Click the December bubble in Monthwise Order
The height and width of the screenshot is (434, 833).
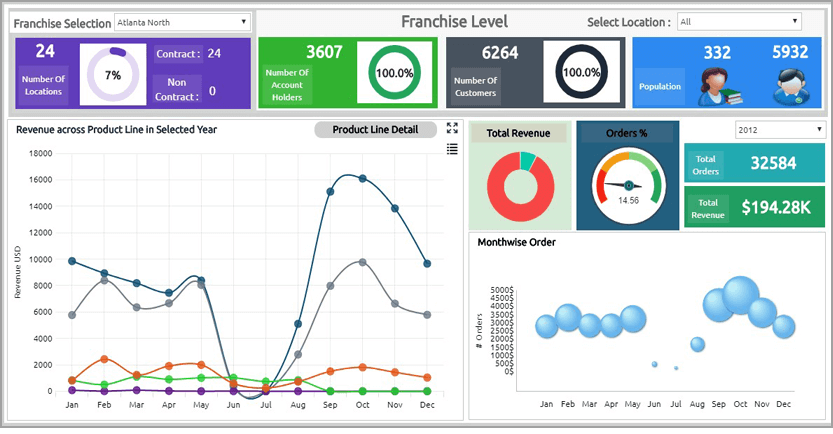pyautogui.click(x=784, y=327)
